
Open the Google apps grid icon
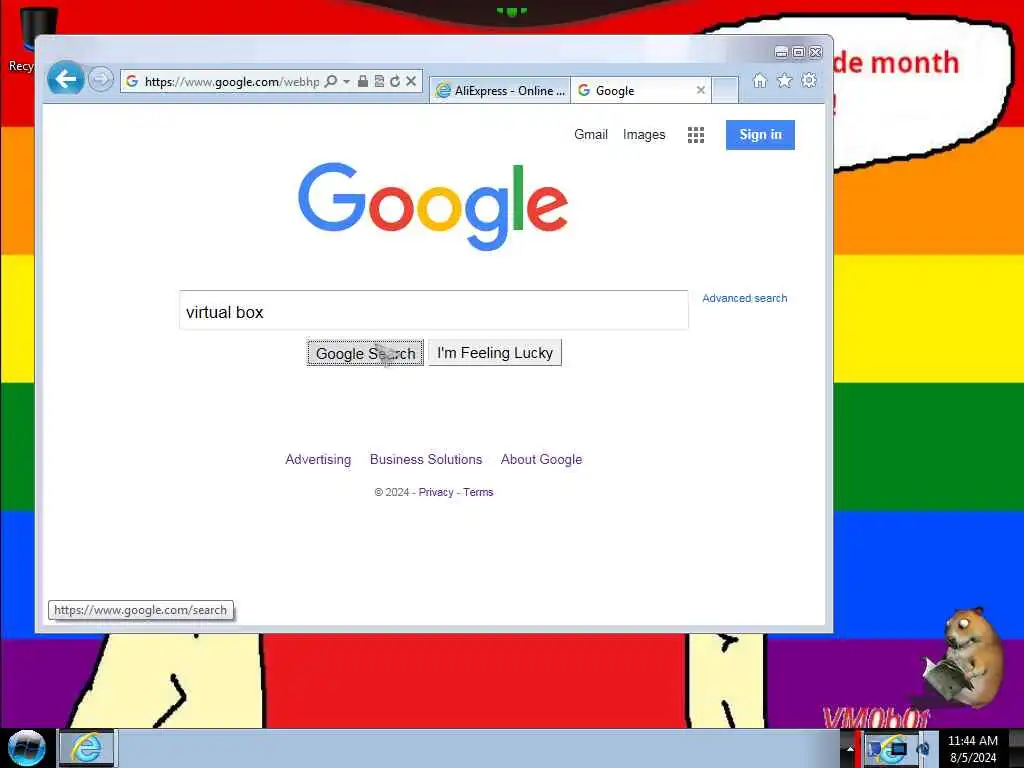pos(696,135)
